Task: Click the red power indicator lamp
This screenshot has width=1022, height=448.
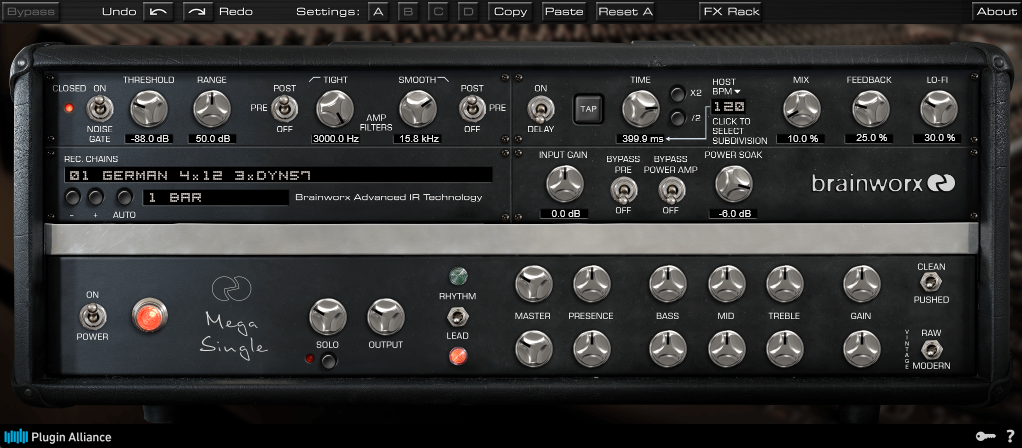Action: click(150, 316)
